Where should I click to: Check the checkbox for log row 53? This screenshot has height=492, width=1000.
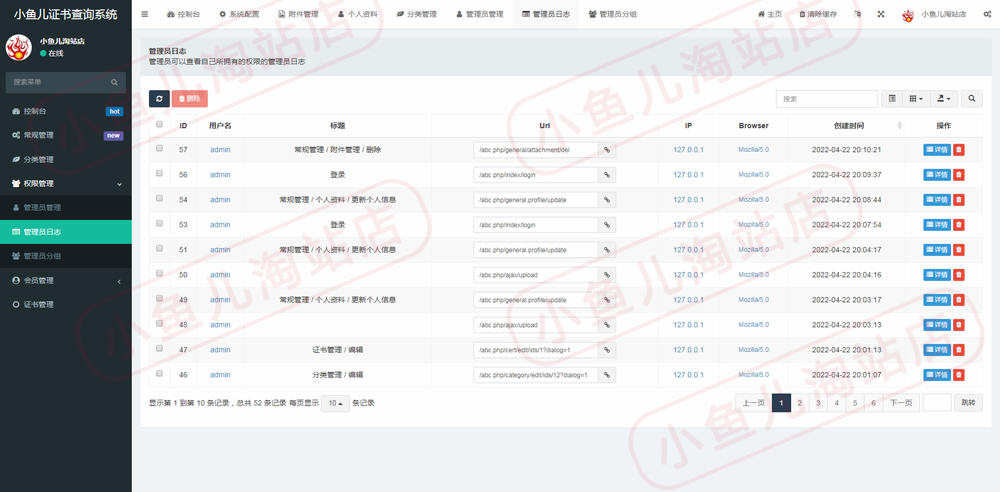coord(159,223)
